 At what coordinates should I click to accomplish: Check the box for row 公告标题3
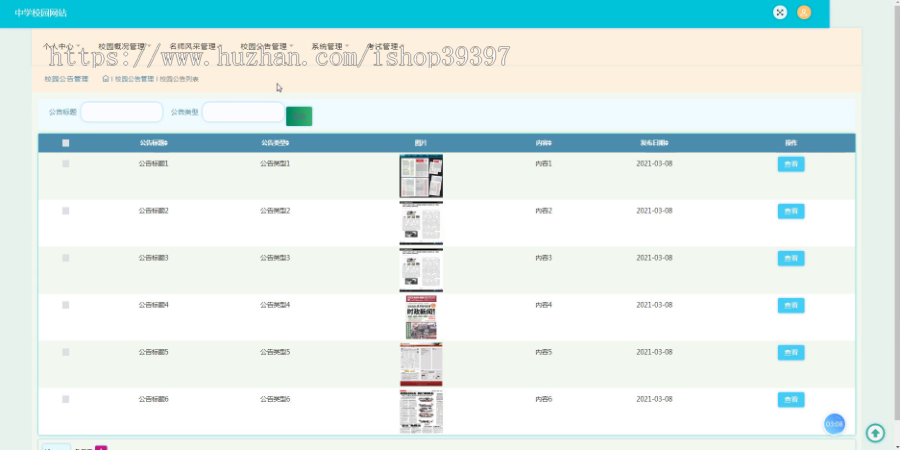[65, 258]
